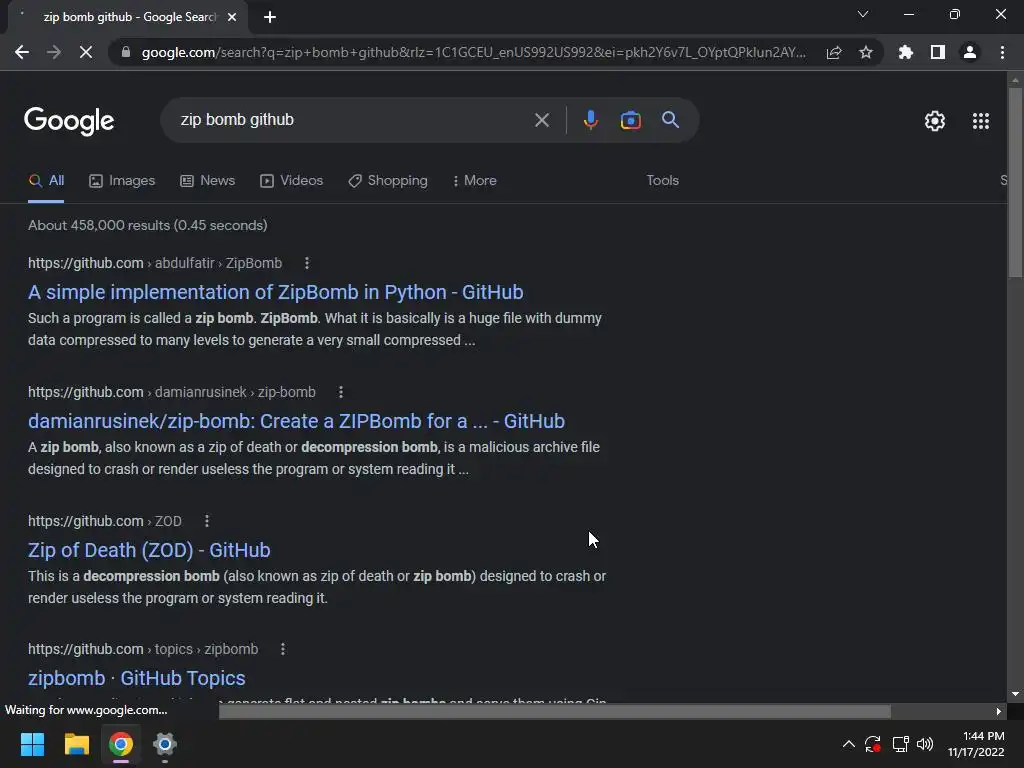Viewport: 1024px width, 768px height.
Task: Close the zip bomb github tab
Action: pos(232,17)
